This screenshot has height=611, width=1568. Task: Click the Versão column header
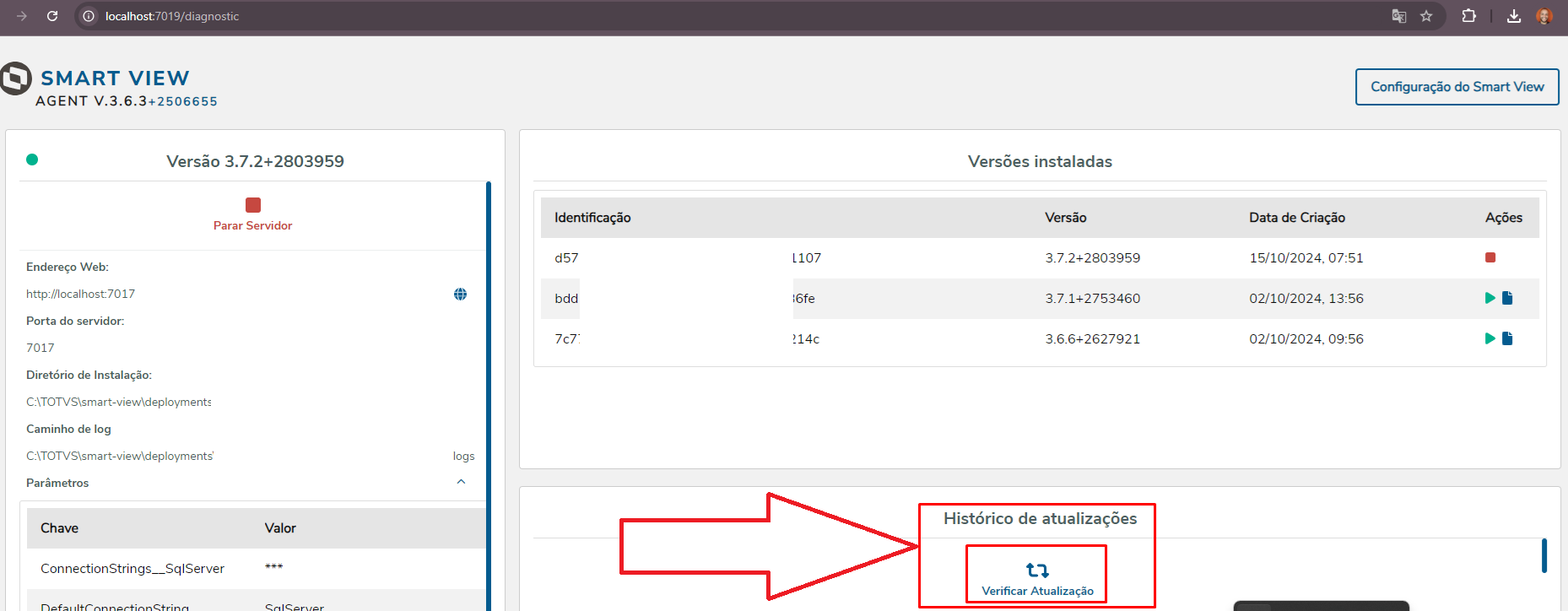click(x=1066, y=218)
